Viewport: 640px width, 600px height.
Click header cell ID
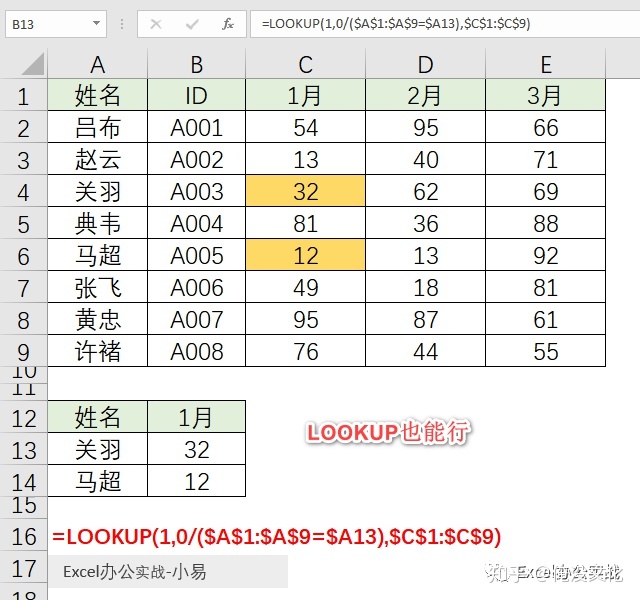(196, 95)
